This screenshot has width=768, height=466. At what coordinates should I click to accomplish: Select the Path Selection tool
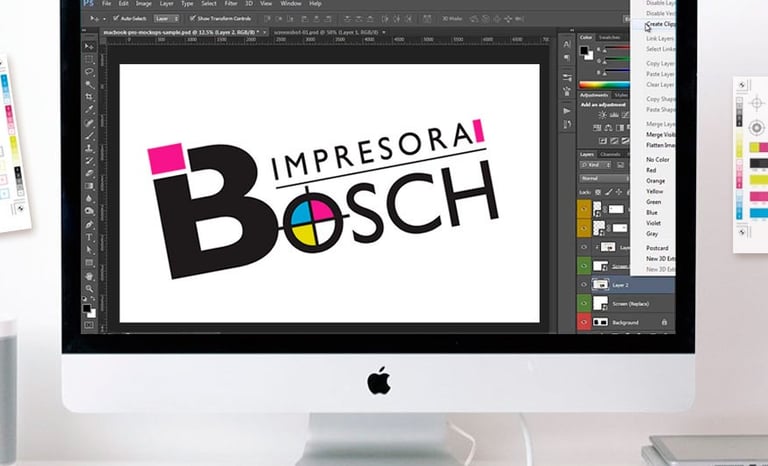89,250
